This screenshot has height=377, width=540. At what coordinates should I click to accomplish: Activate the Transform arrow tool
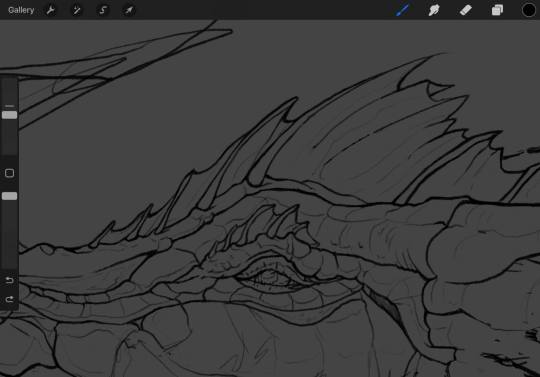pos(129,10)
